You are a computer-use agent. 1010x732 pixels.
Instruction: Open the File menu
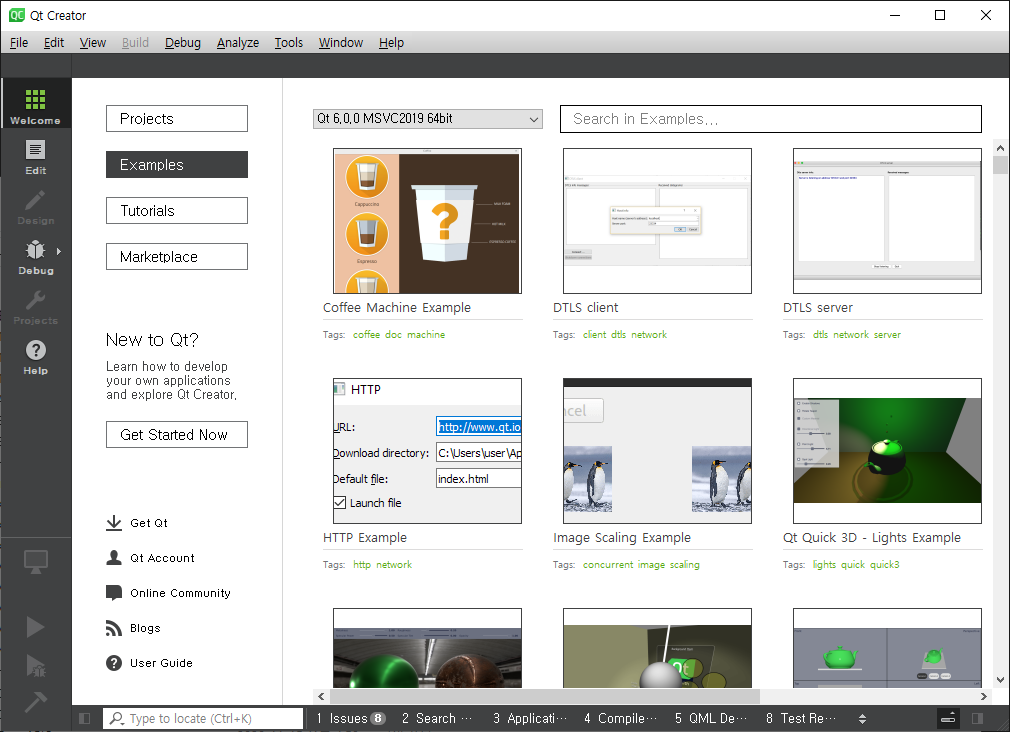[19, 43]
